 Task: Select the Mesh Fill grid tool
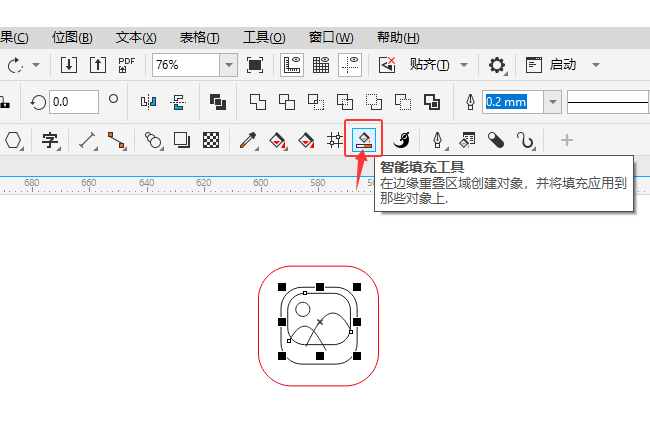pyautogui.click(x=335, y=140)
